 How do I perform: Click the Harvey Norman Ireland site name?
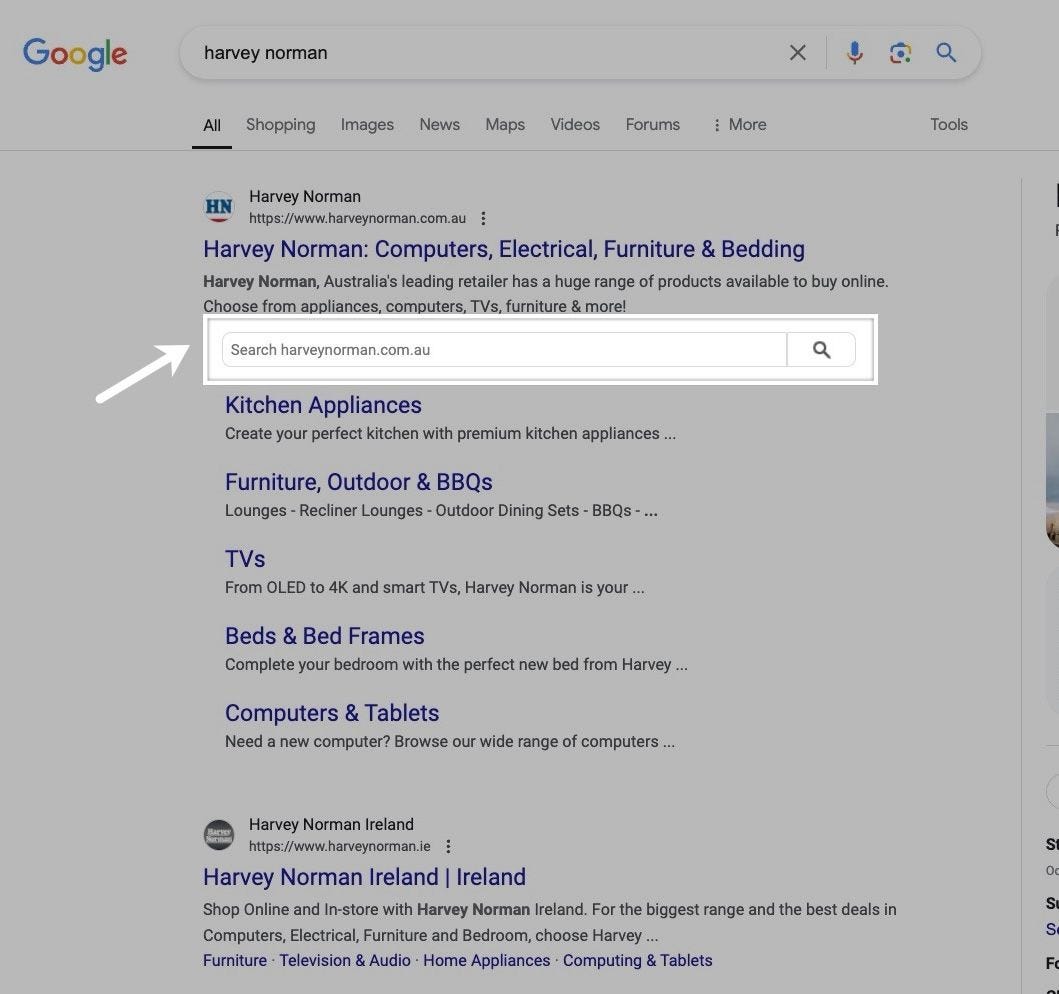[331, 825]
